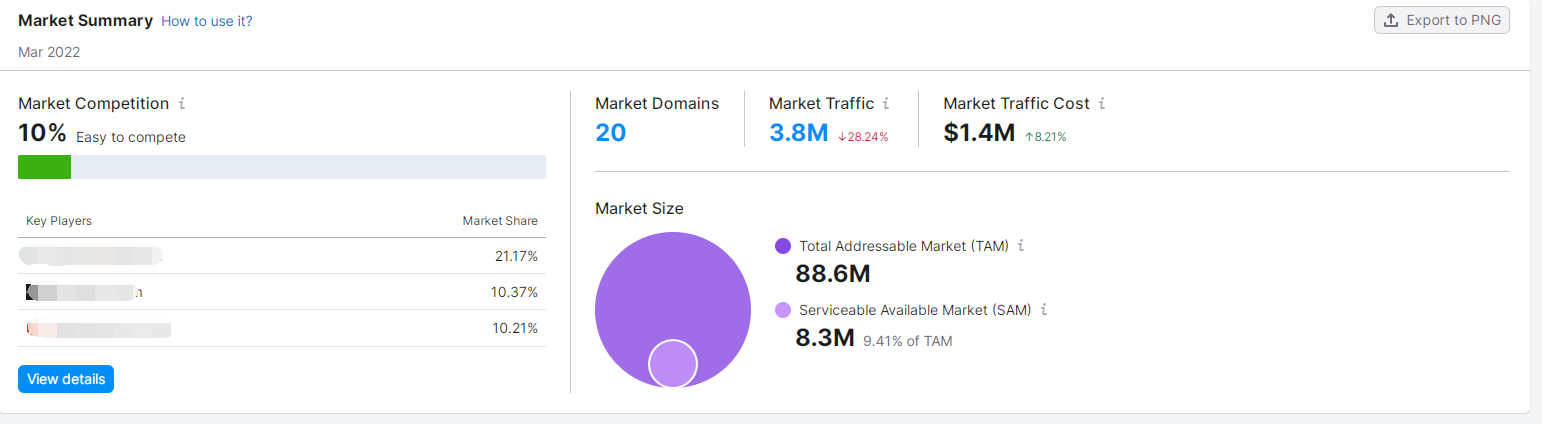The image size is (1542, 424).
Task: Click the light purple SAM legend dot
Action: pyautogui.click(x=783, y=310)
